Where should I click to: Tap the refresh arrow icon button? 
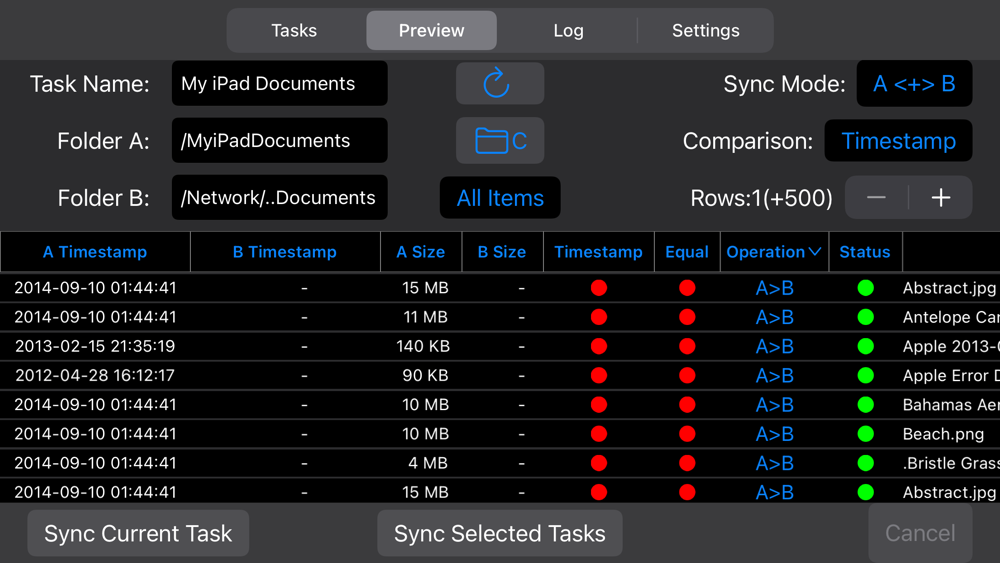[x=499, y=84]
